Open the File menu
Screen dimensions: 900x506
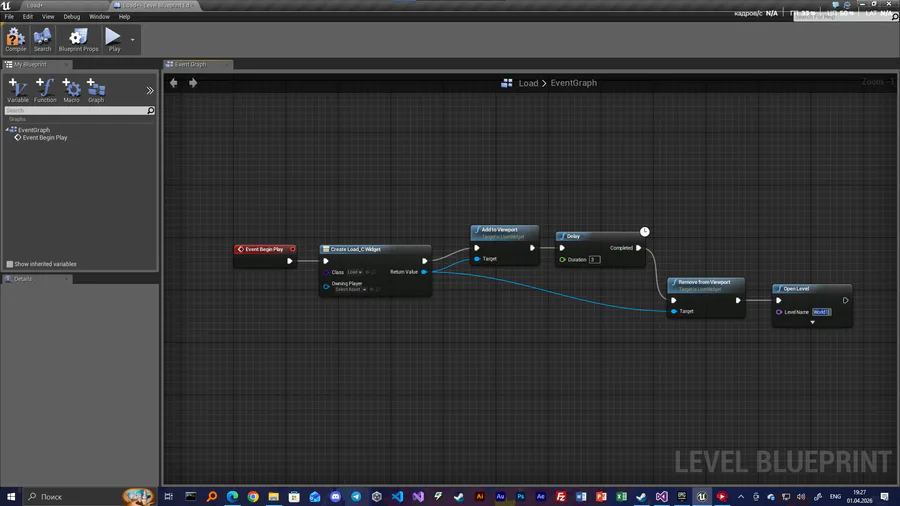click(x=9, y=17)
